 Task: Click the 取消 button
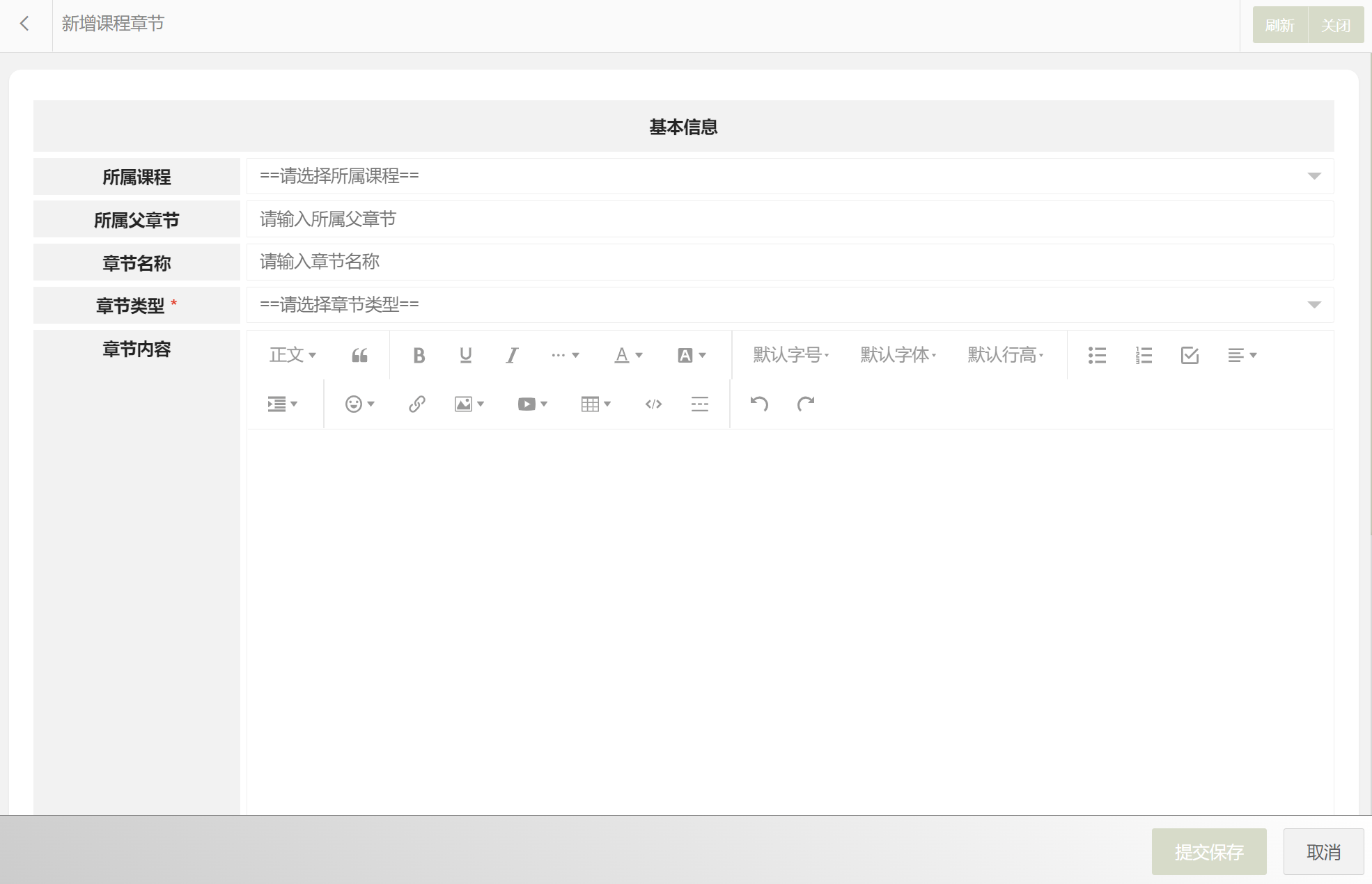coord(1323,851)
